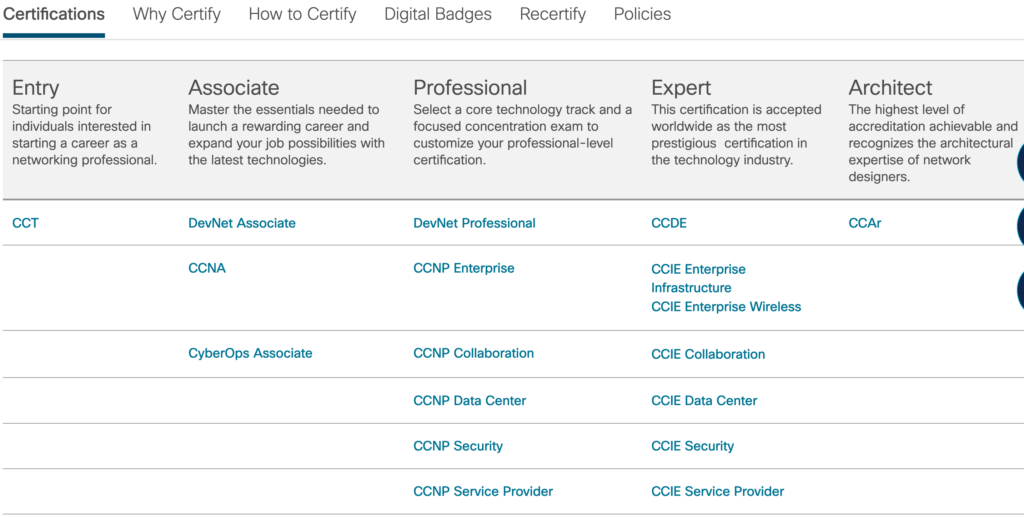Open the CCNP Enterprise link
Viewport: 1024px width, 518px height.
[x=464, y=268]
